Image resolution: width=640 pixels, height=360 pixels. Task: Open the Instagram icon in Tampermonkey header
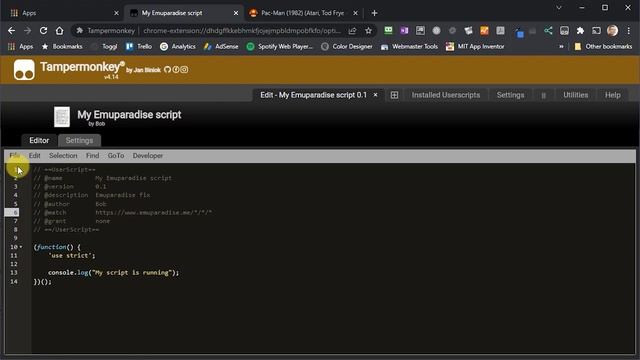pos(184,70)
